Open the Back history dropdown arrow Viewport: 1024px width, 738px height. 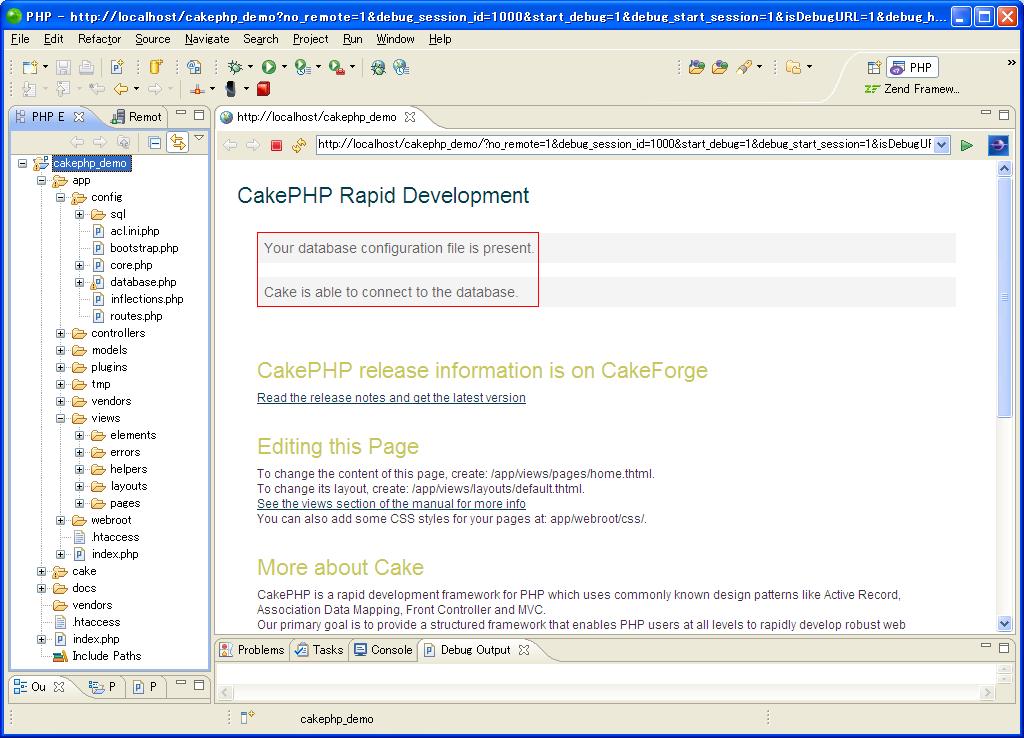(x=136, y=89)
